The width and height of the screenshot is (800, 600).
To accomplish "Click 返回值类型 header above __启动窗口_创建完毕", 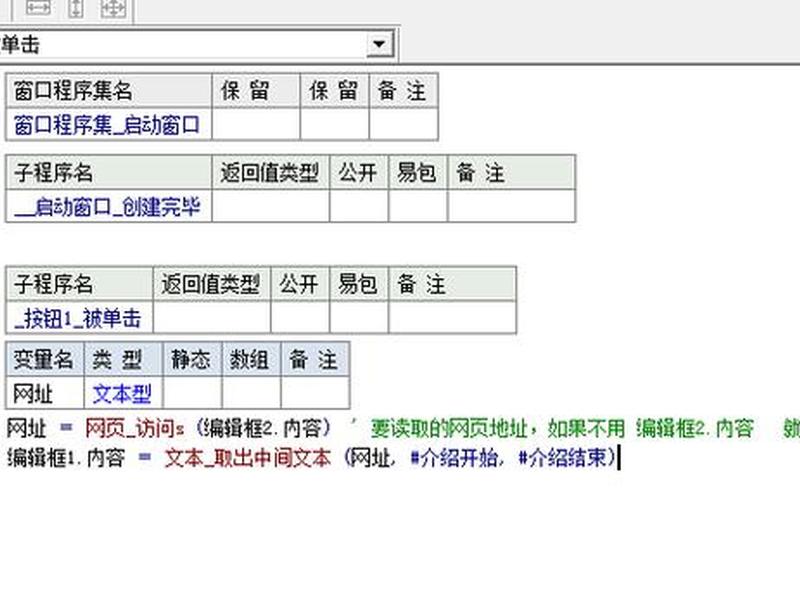I will tap(270, 172).
